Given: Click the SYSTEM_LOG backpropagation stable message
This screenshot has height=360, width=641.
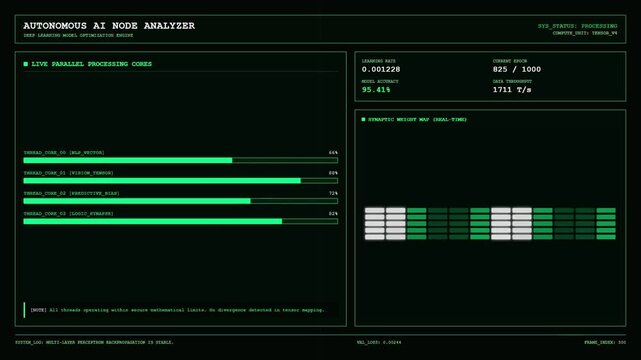Looking at the screenshot, I should (x=94, y=342).
